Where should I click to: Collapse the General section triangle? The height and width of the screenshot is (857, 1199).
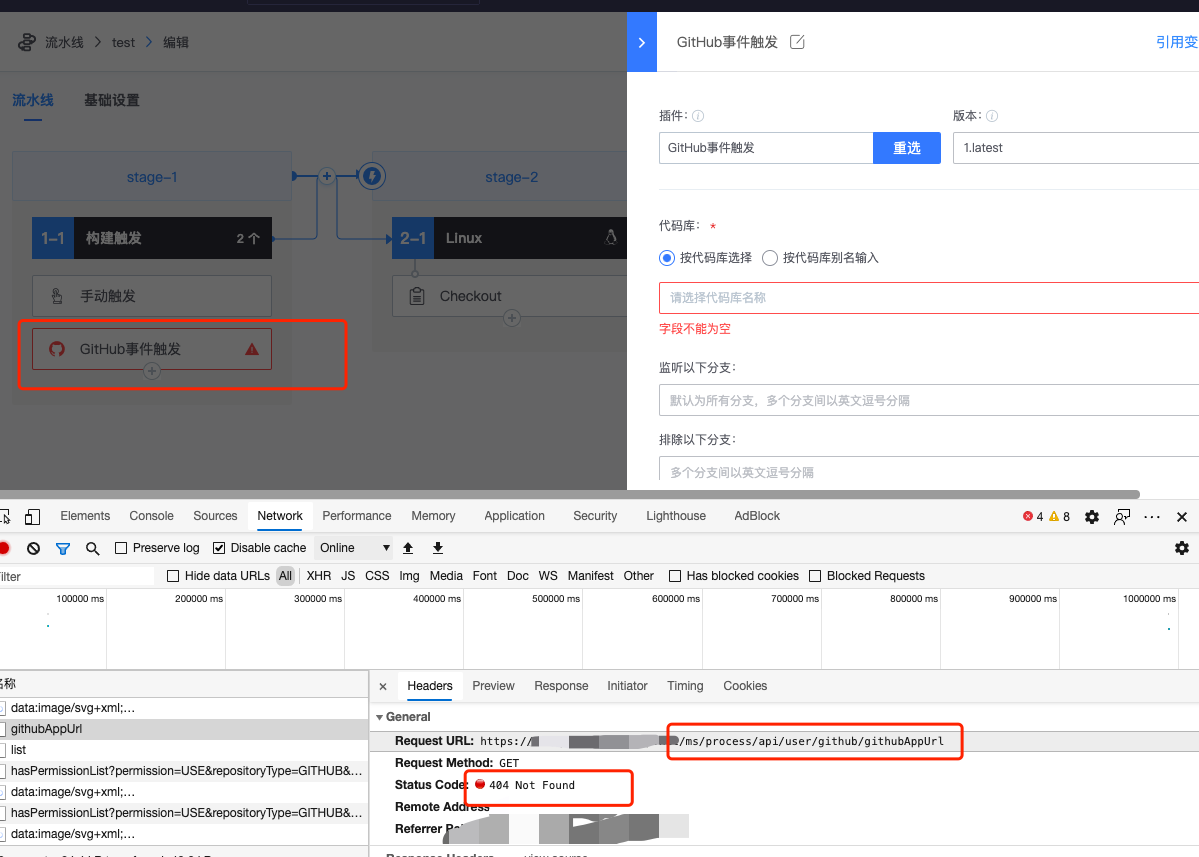(x=379, y=717)
